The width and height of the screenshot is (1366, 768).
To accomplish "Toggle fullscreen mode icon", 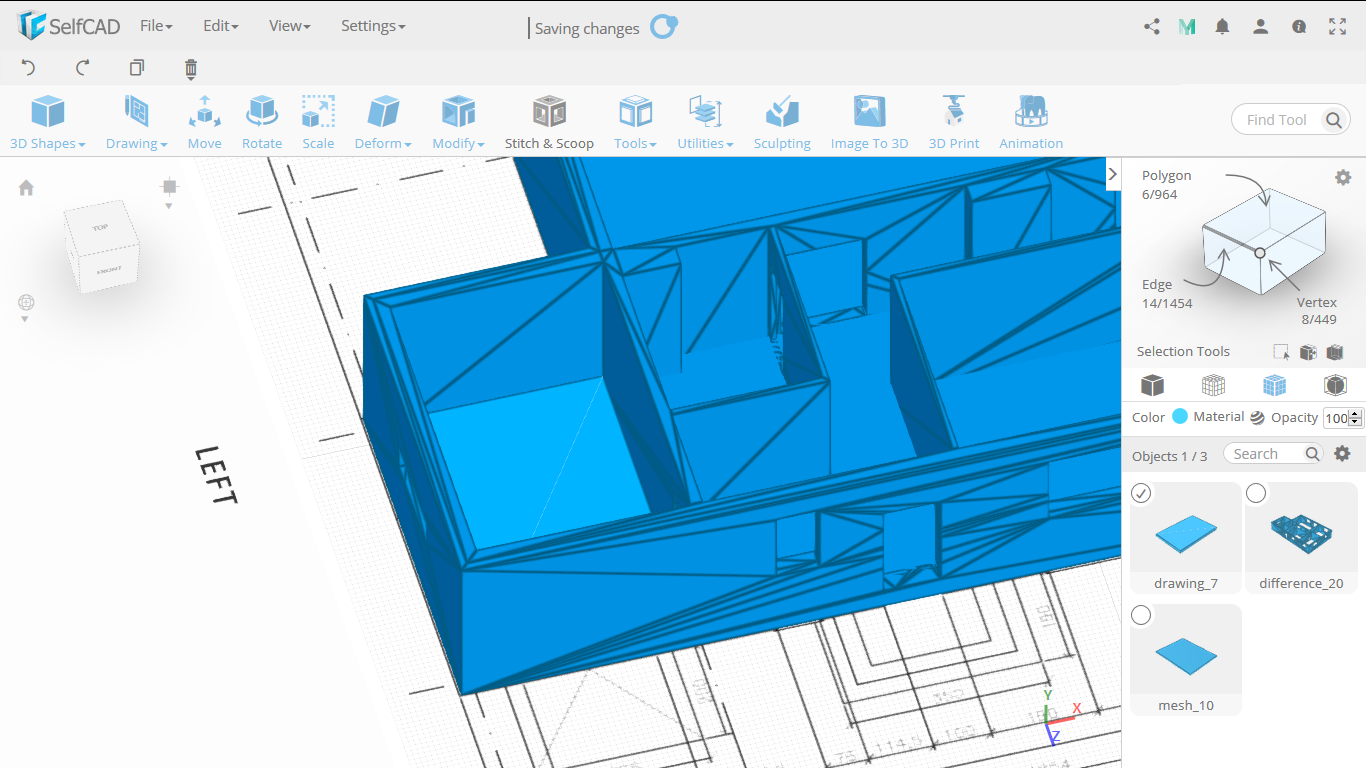I will pos(1337,27).
